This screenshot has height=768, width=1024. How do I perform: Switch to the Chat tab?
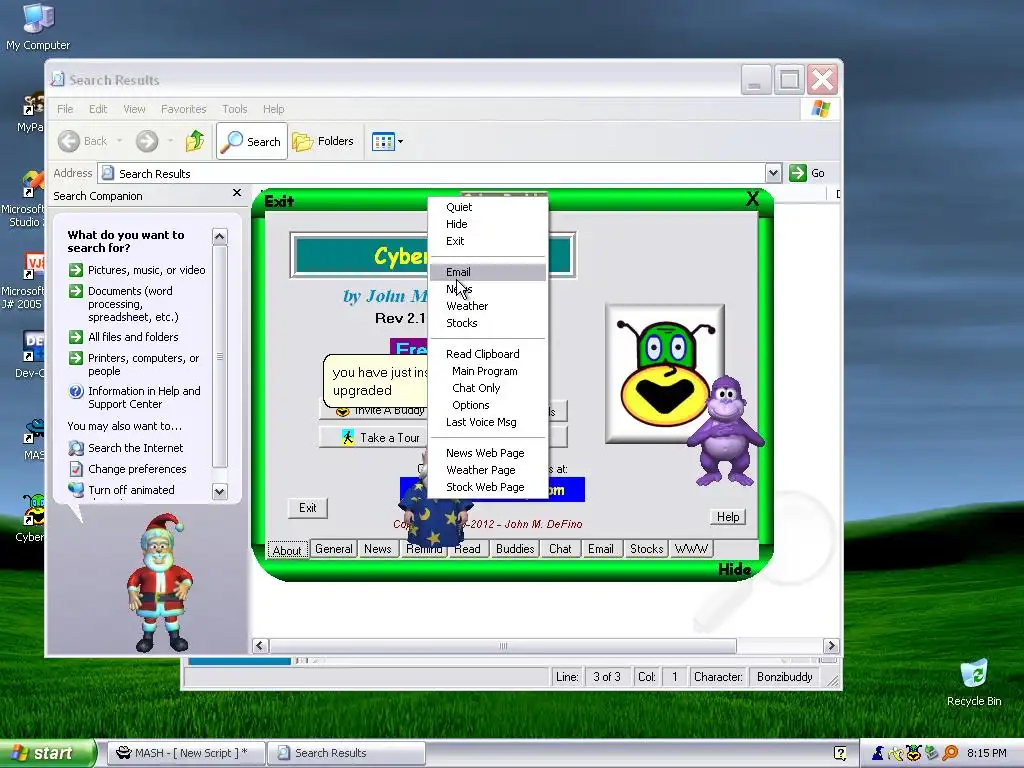pos(560,549)
